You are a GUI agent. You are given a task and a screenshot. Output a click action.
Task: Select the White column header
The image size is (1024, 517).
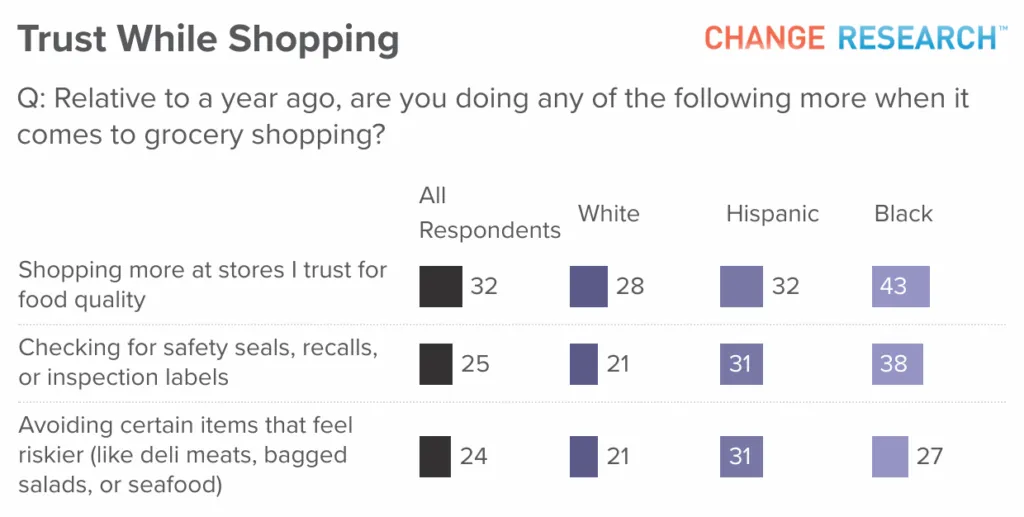[x=609, y=213]
